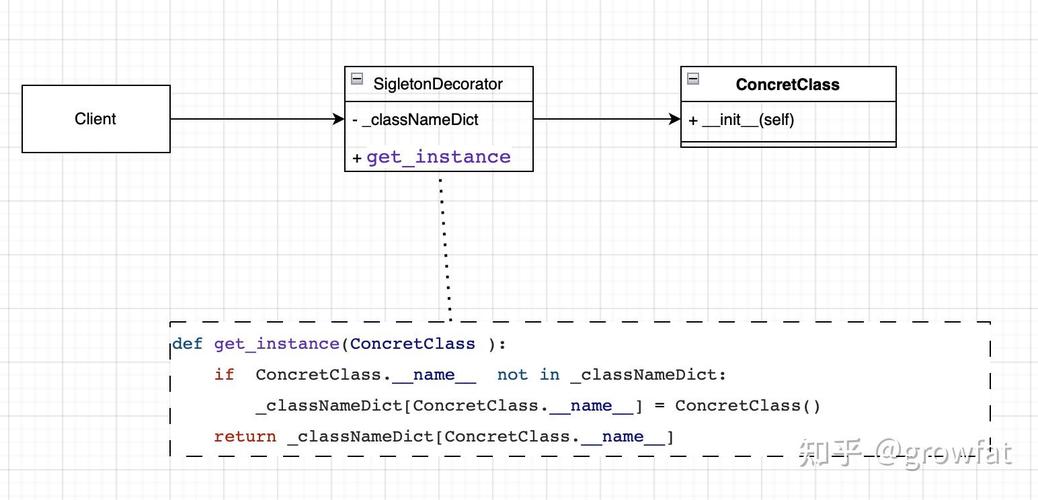Select the Client box
This screenshot has width=1038, height=500.
coord(96,119)
